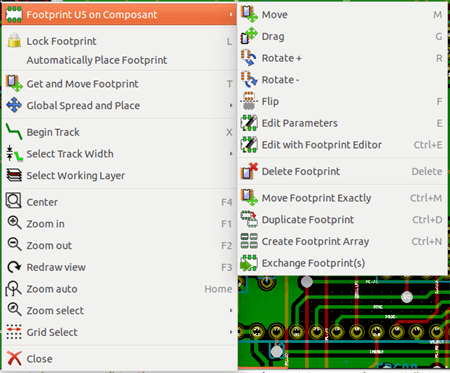Image resolution: width=450 pixels, height=373 pixels.
Task: Click the Zoom in magnifier icon
Action: [14, 223]
